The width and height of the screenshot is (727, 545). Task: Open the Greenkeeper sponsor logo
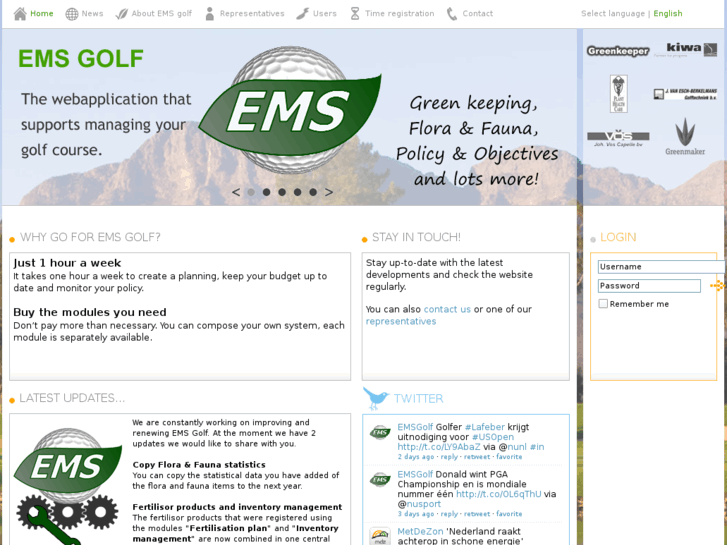[618, 51]
